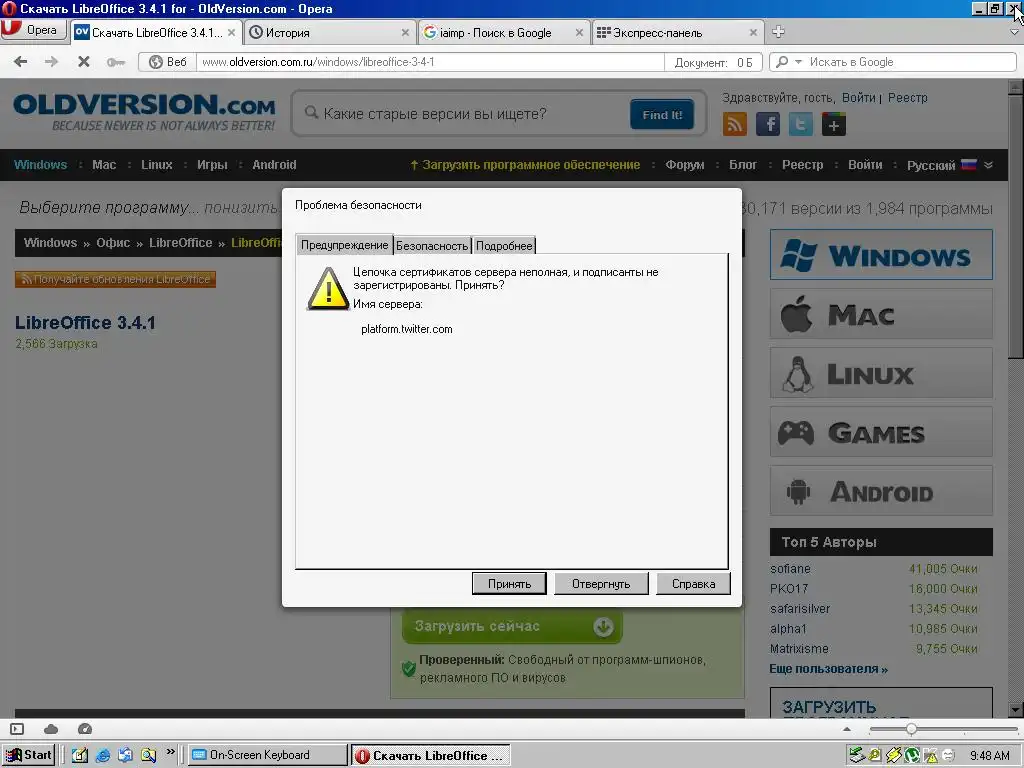
Task: Click the Find It! button
Action: [662, 114]
